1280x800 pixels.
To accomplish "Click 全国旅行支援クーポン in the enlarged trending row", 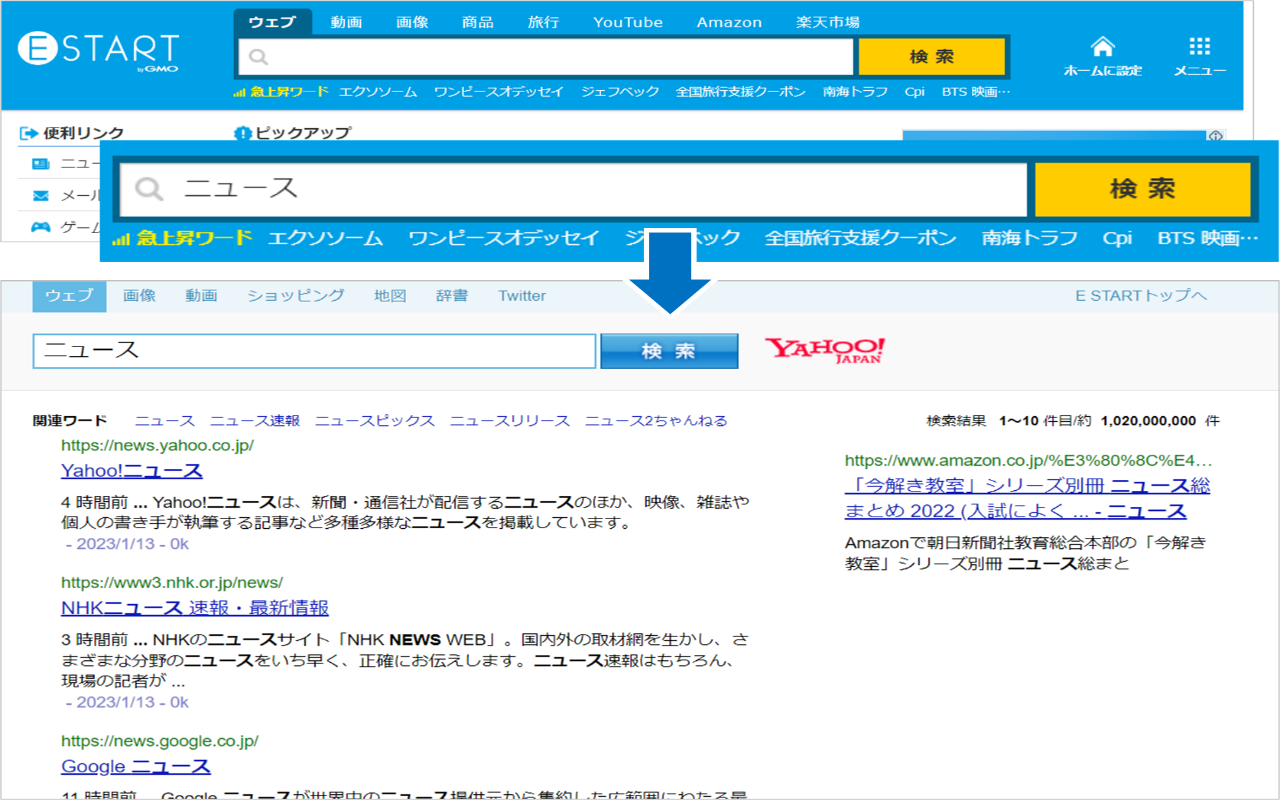I will tap(861, 239).
